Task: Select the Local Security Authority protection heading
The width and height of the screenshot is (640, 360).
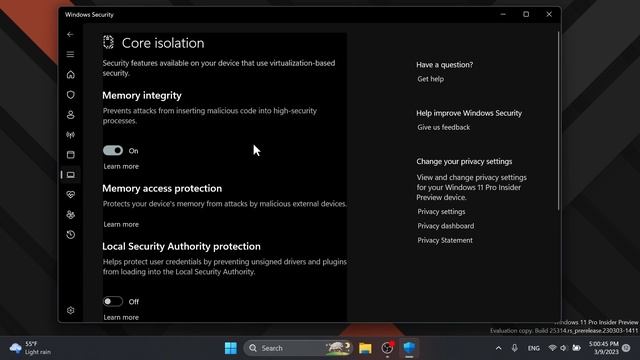Action: click(181, 247)
